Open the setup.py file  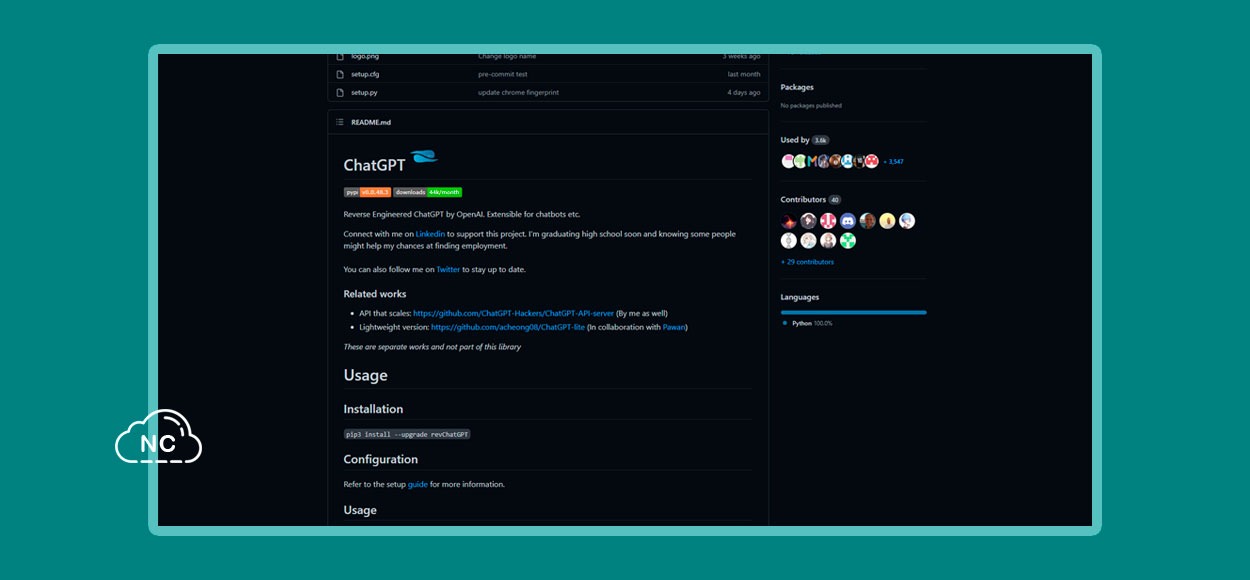click(364, 92)
